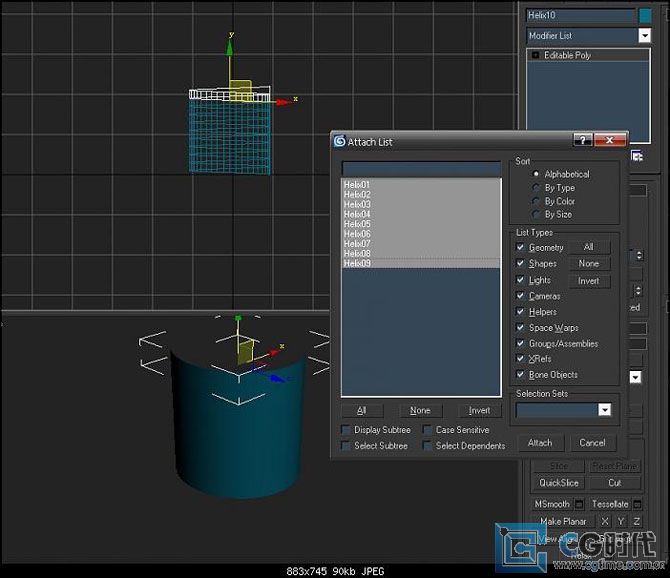Expand the Editable Poly stack entry

pyautogui.click(x=535, y=55)
